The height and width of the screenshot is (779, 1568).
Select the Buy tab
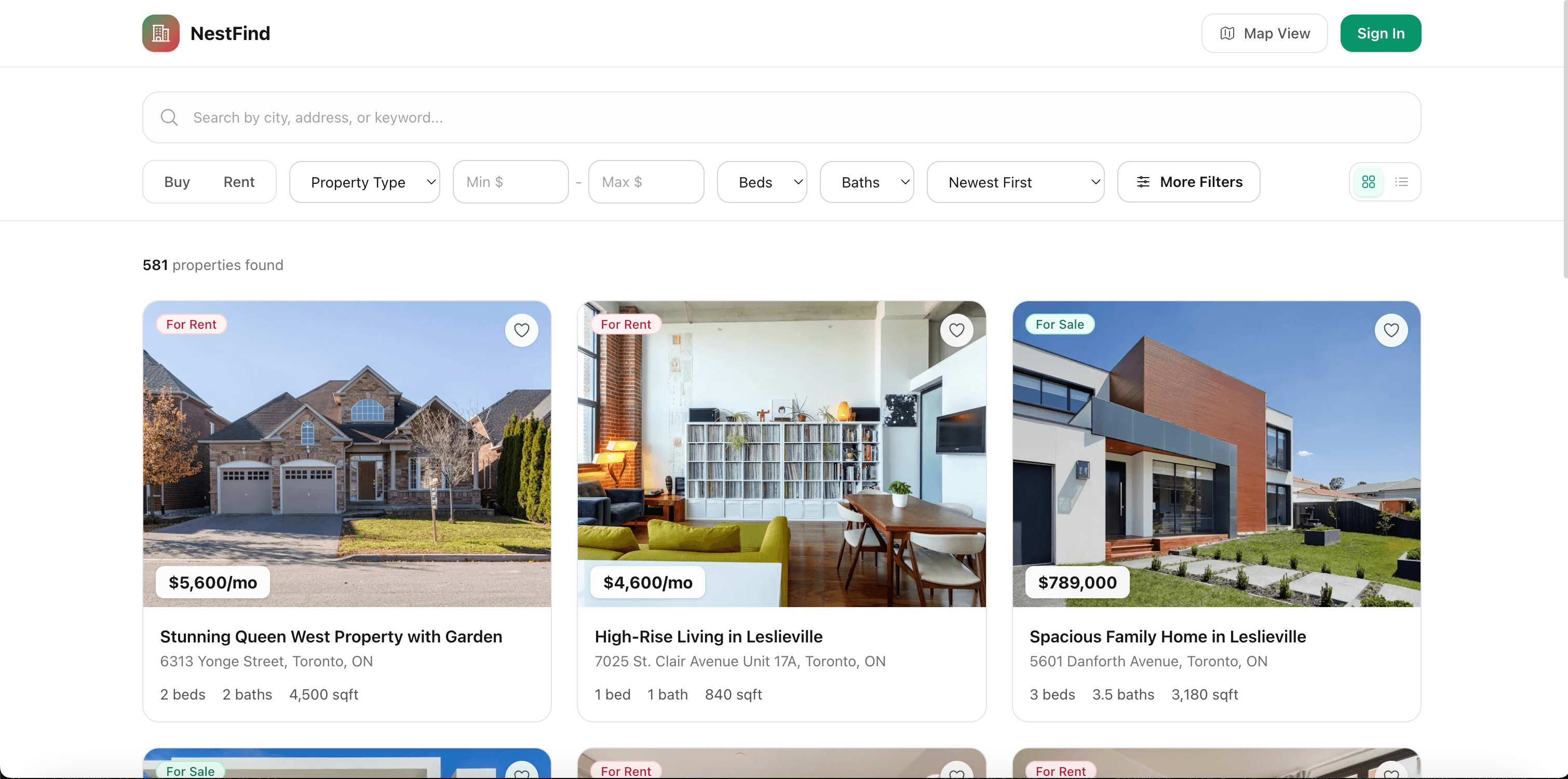tap(177, 181)
